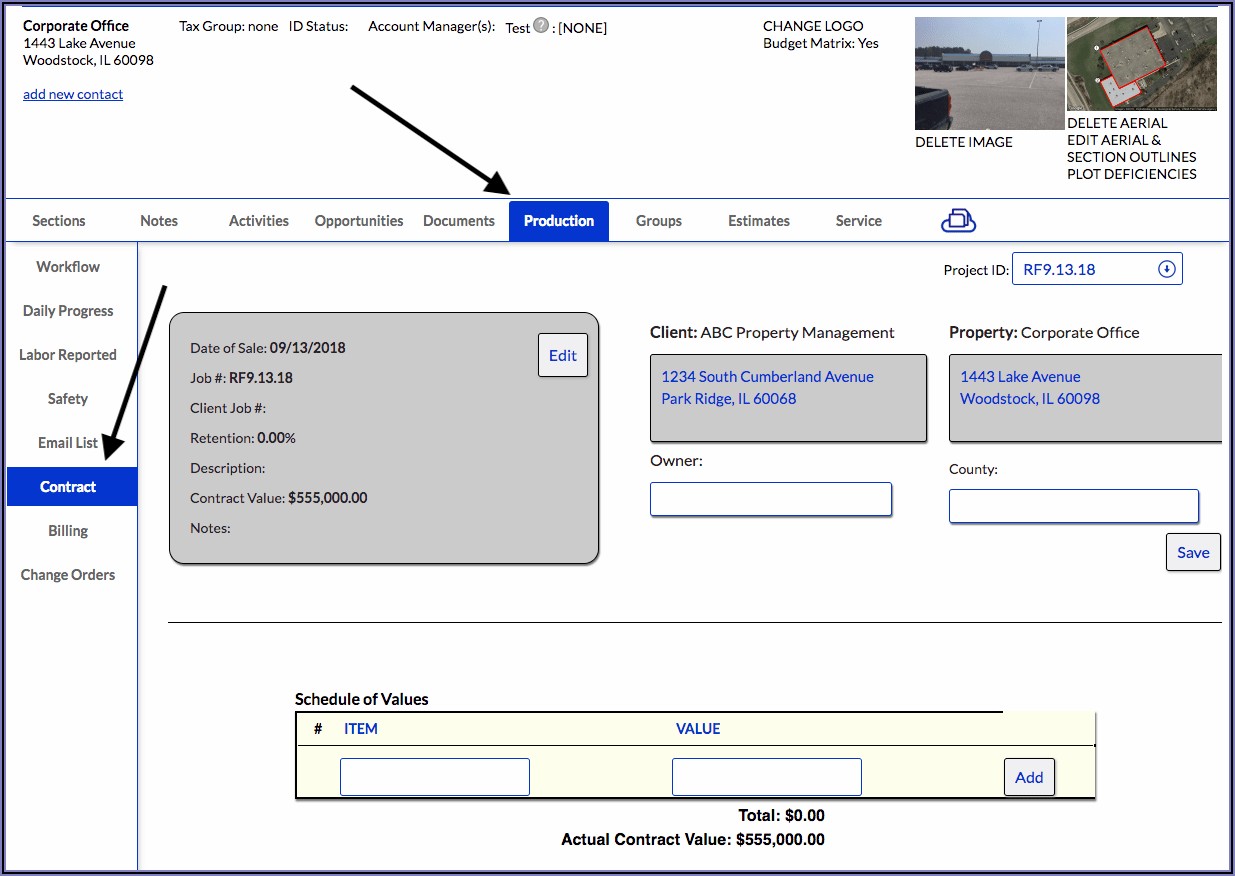Open the parking lot photo thumbnail

click(989, 74)
